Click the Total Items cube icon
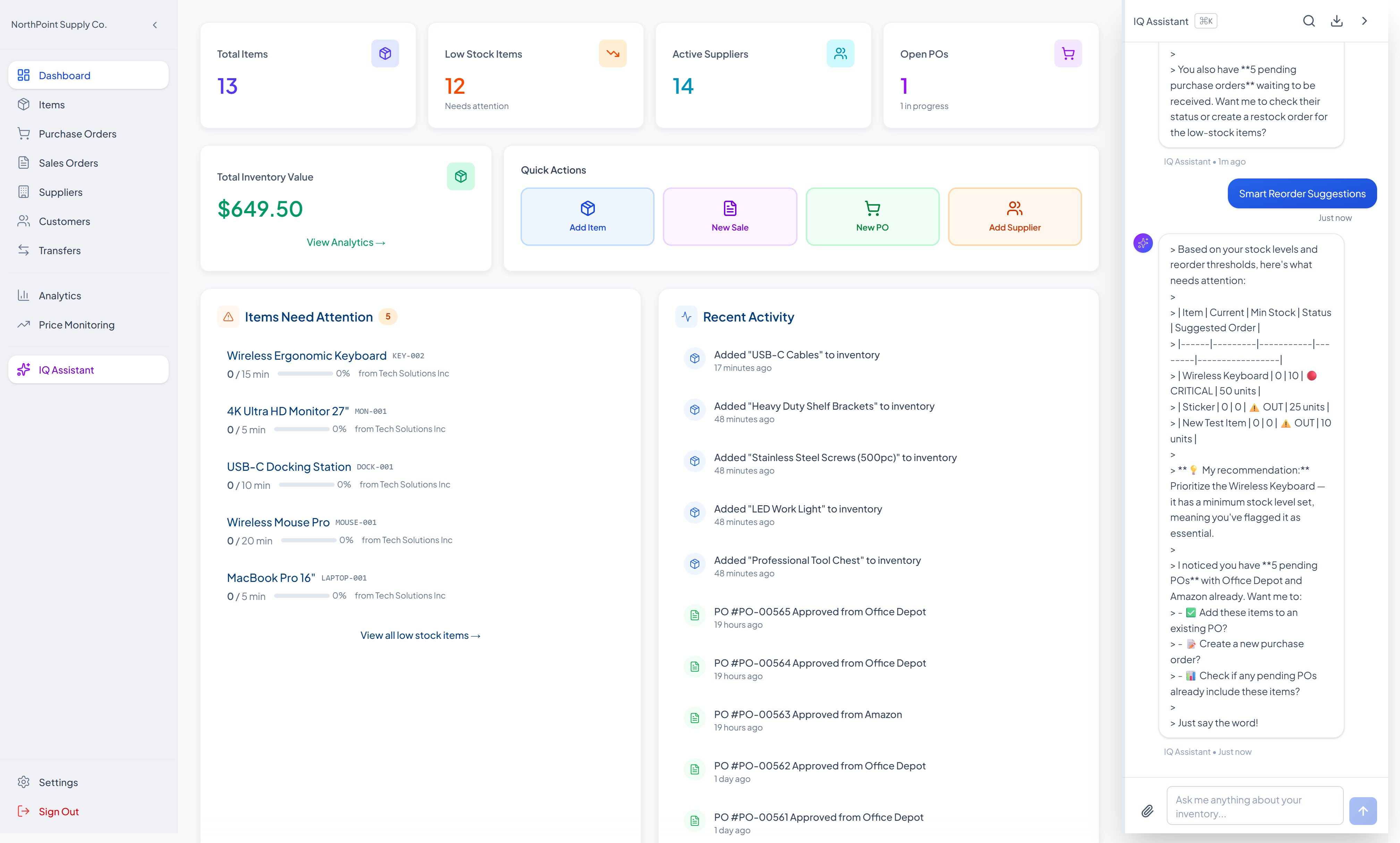The width and height of the screenshot is (1400, 843). (384, 53)
